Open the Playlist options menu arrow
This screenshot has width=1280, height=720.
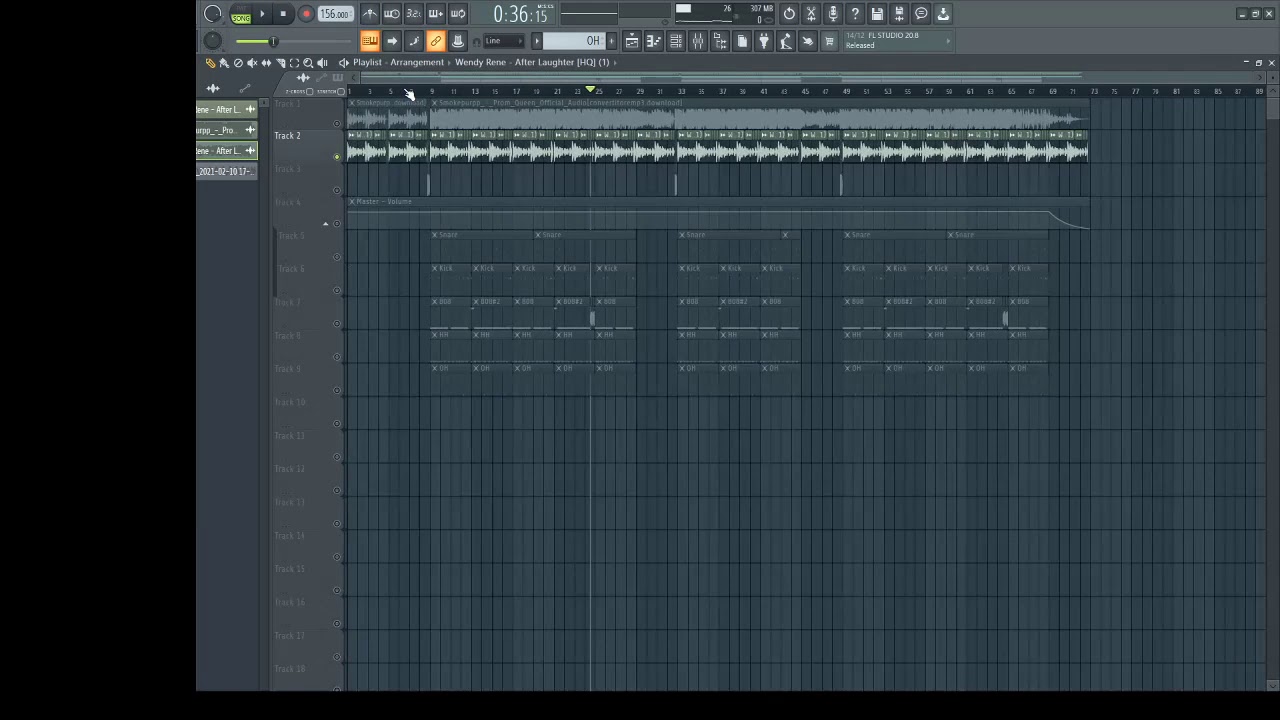pos(343,62)
